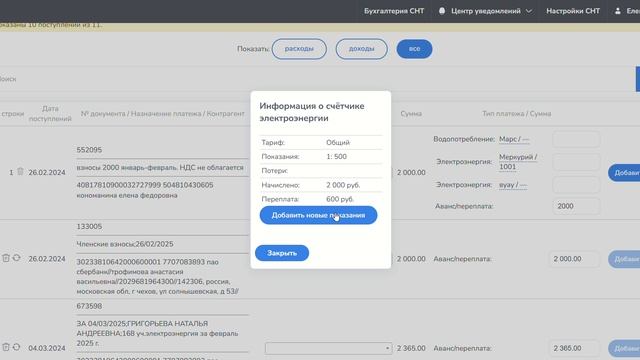Expand the Центр уведомлений chevron
Image resolution: width=640 pixels, height=360 pixels.
coord(529,11)
